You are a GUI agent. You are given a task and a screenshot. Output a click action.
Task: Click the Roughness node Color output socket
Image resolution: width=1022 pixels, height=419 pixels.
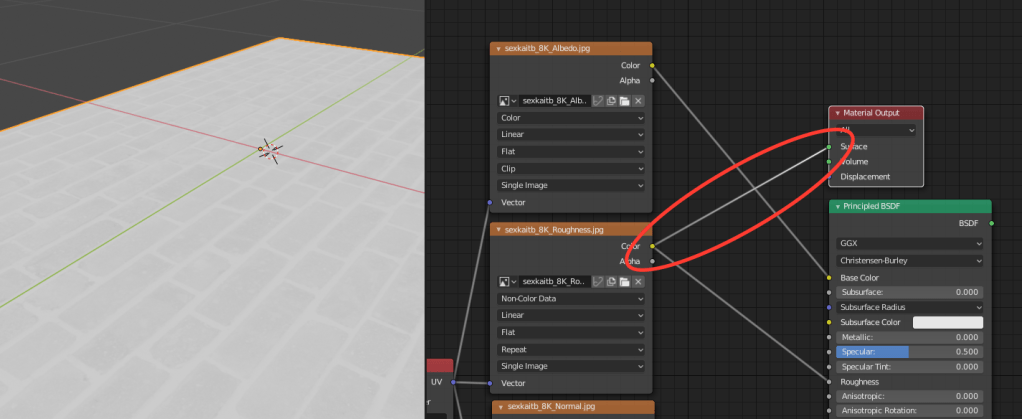[x=652, y=246]
